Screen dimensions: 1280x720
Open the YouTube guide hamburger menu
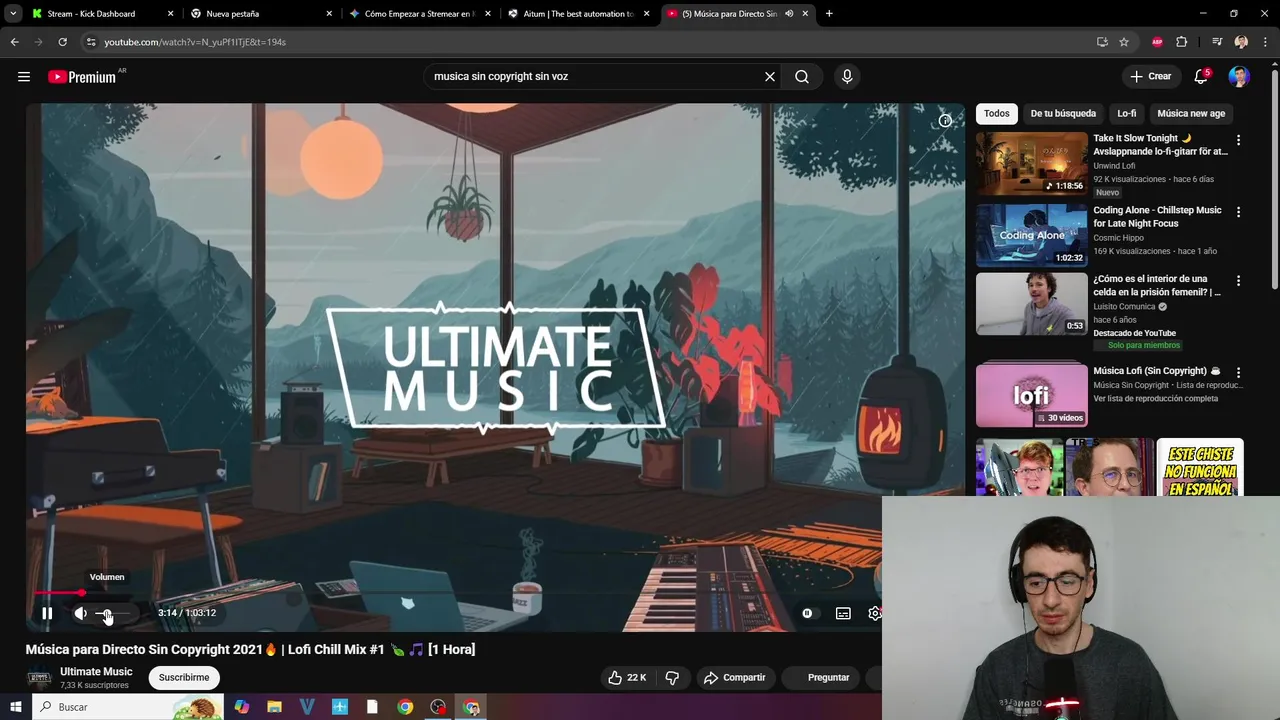24,76
